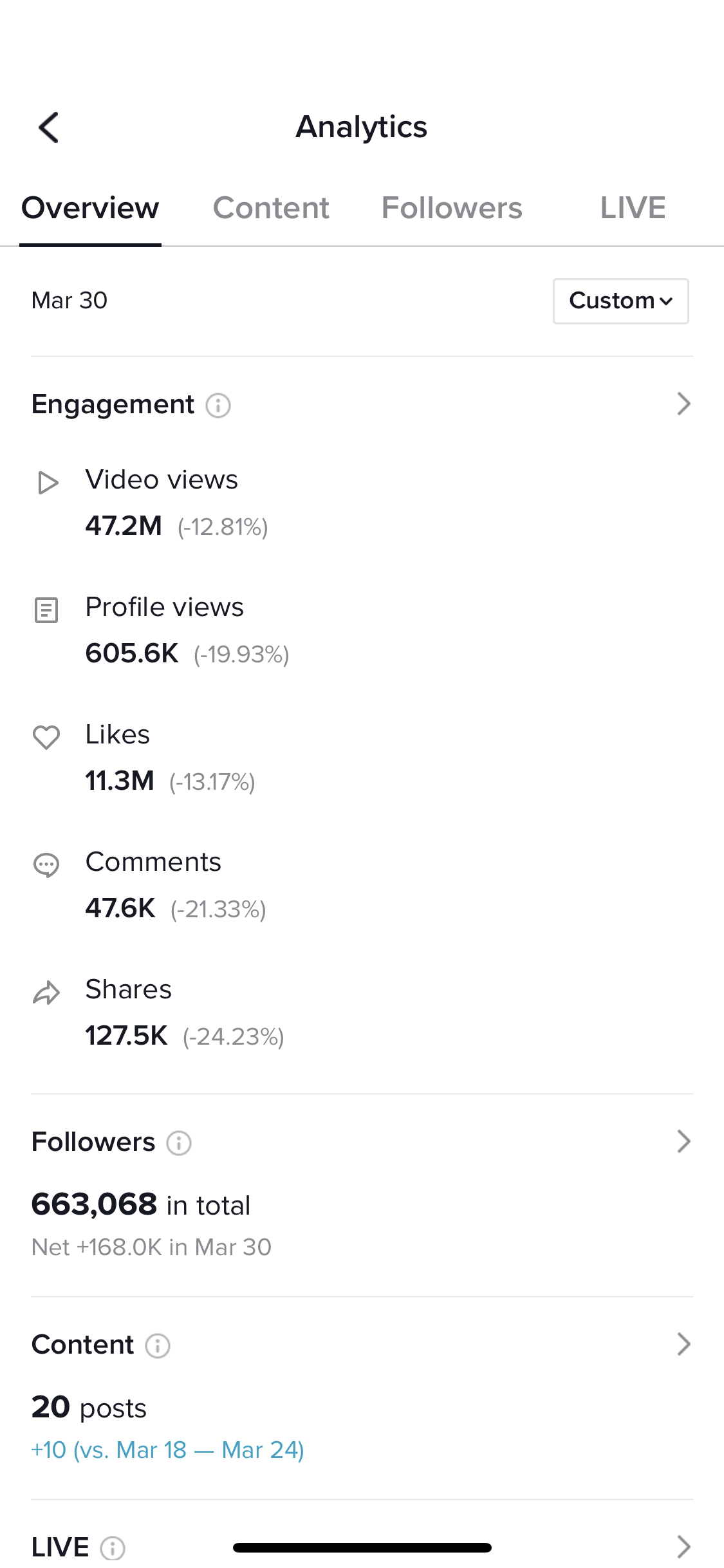Open the Custom date range dropdown
The image size is (724, 1568).
click(x=620, y=301)
